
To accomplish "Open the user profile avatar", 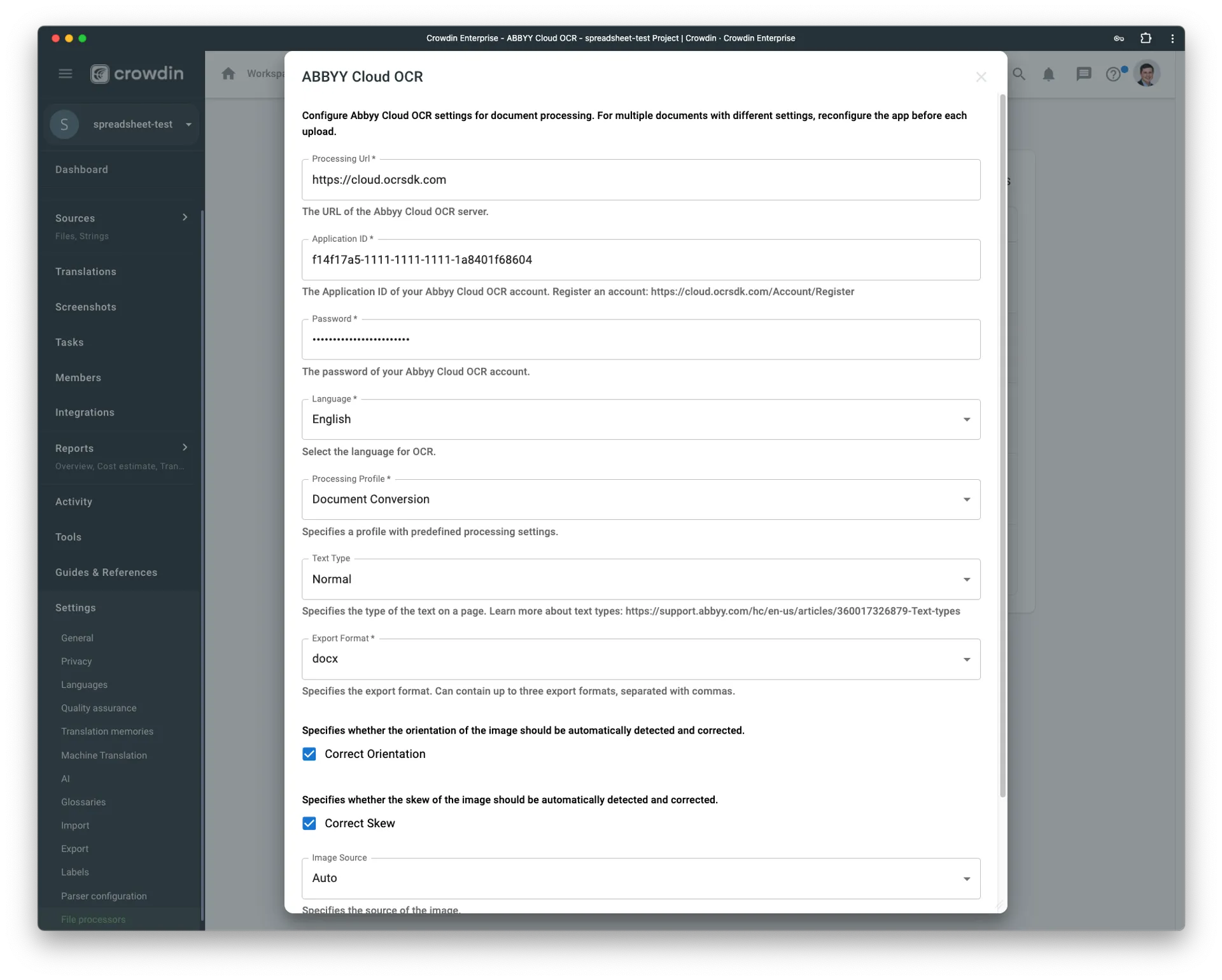I will (1147, 74).
